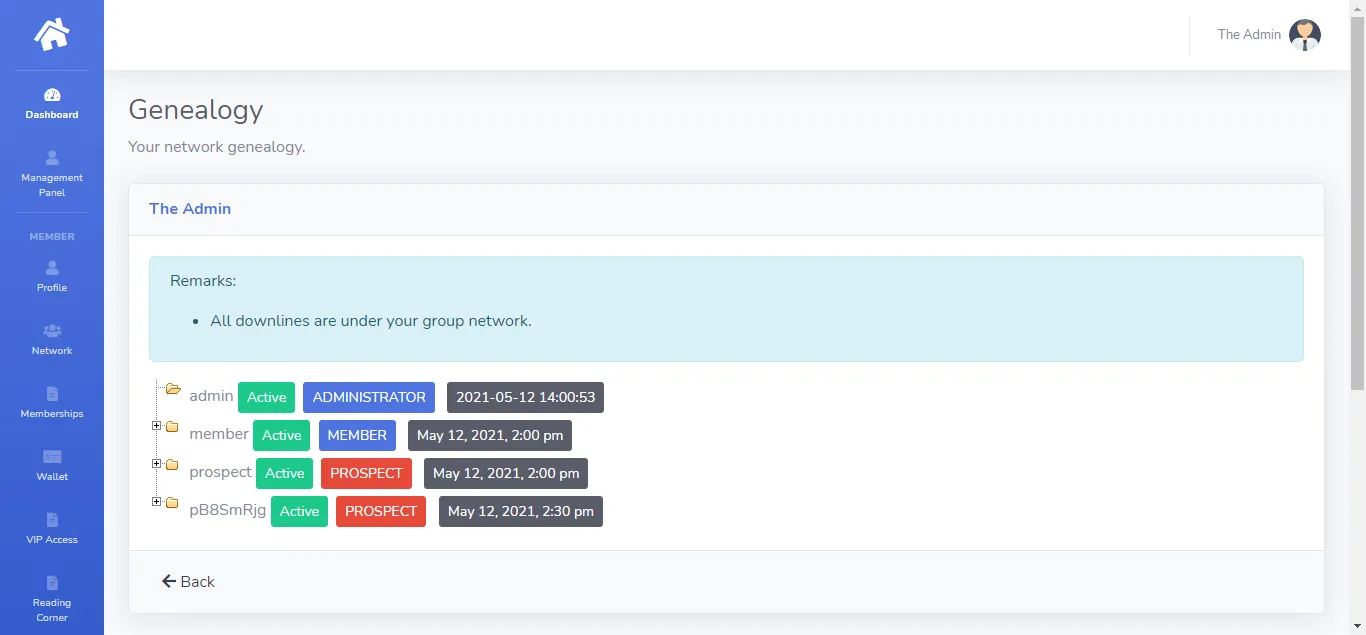The height and width of the screenshot is (635, 1366).
Task: Click the admin user avatar
Action: pos(1304,35)
